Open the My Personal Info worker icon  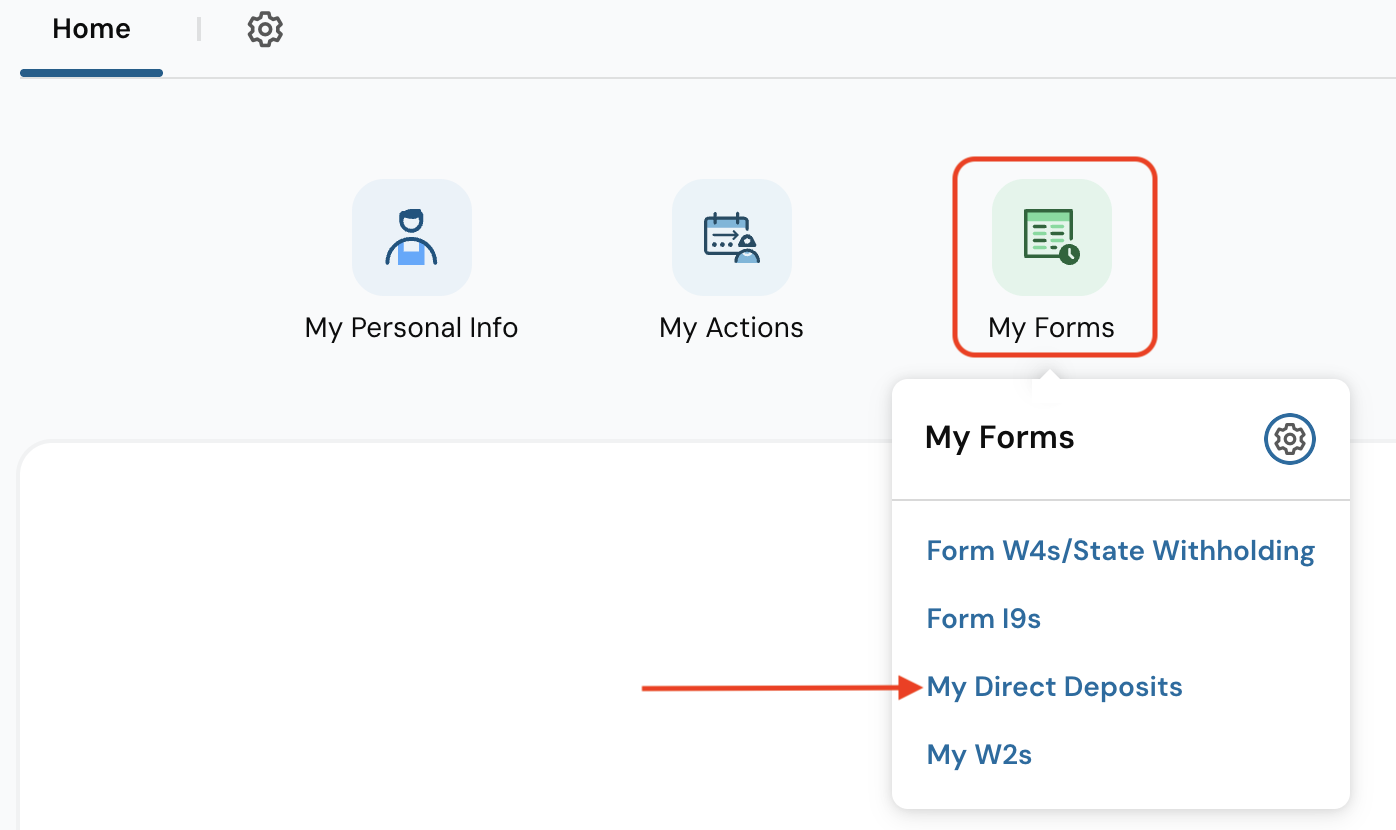411,237
